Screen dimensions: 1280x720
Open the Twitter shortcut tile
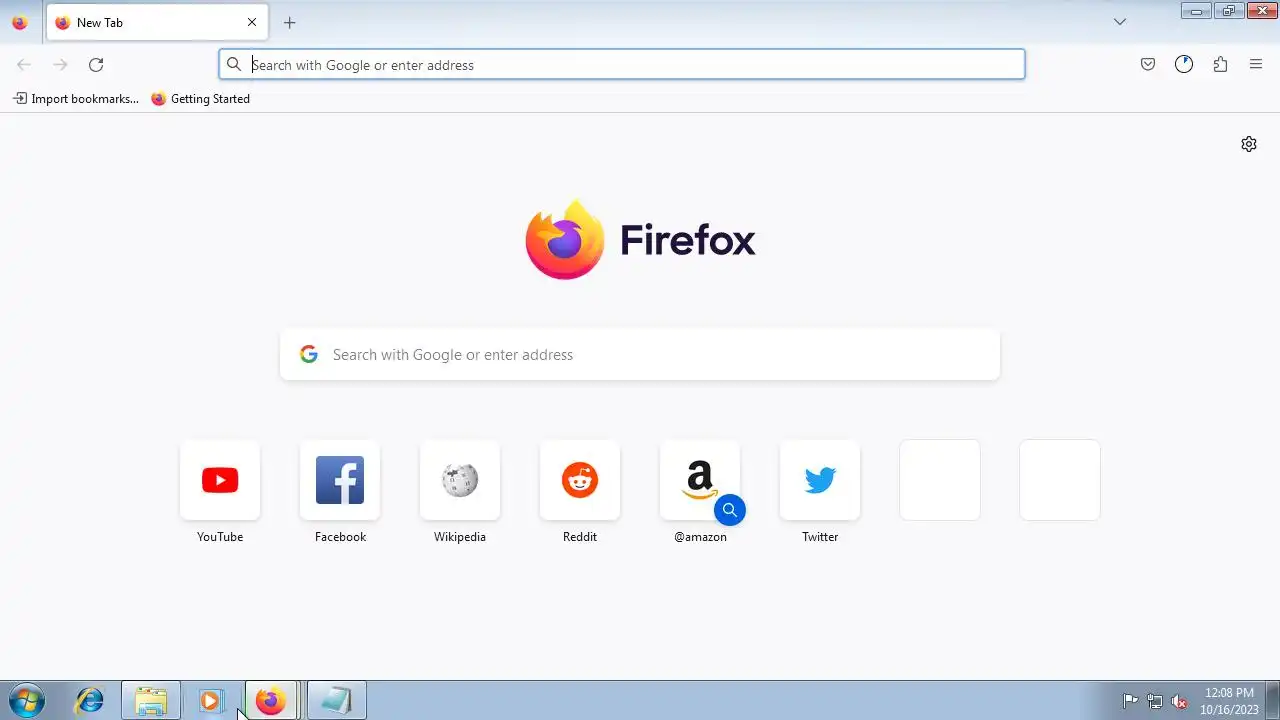click(x=820, y=480)
